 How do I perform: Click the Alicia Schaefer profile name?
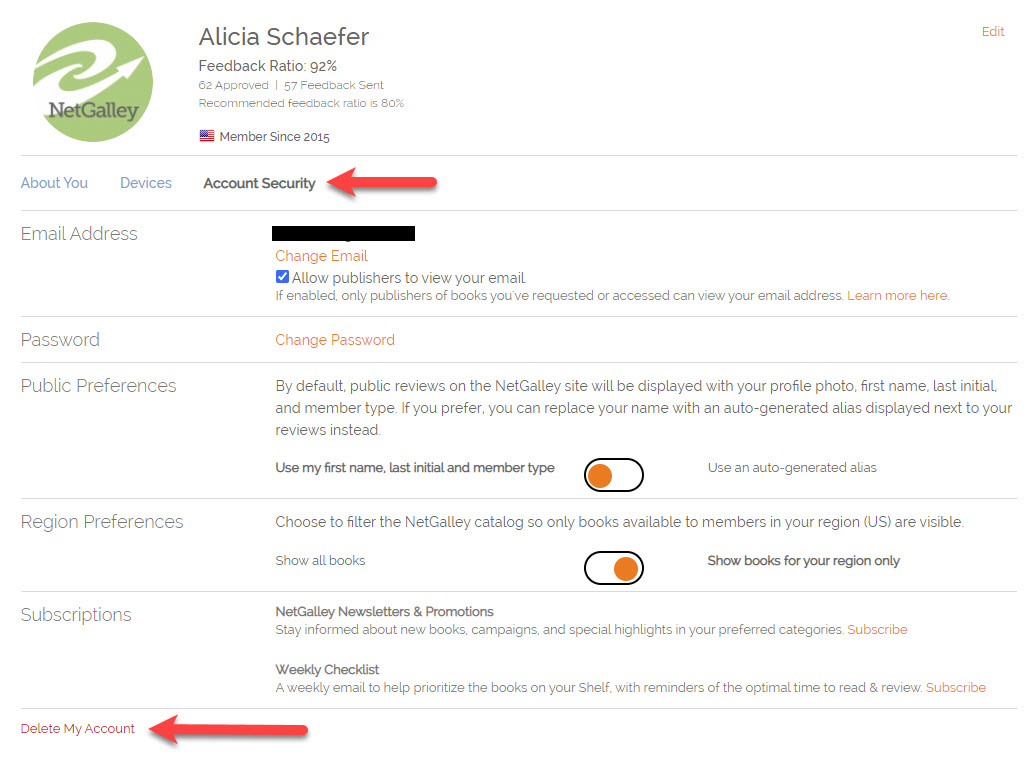284,37
